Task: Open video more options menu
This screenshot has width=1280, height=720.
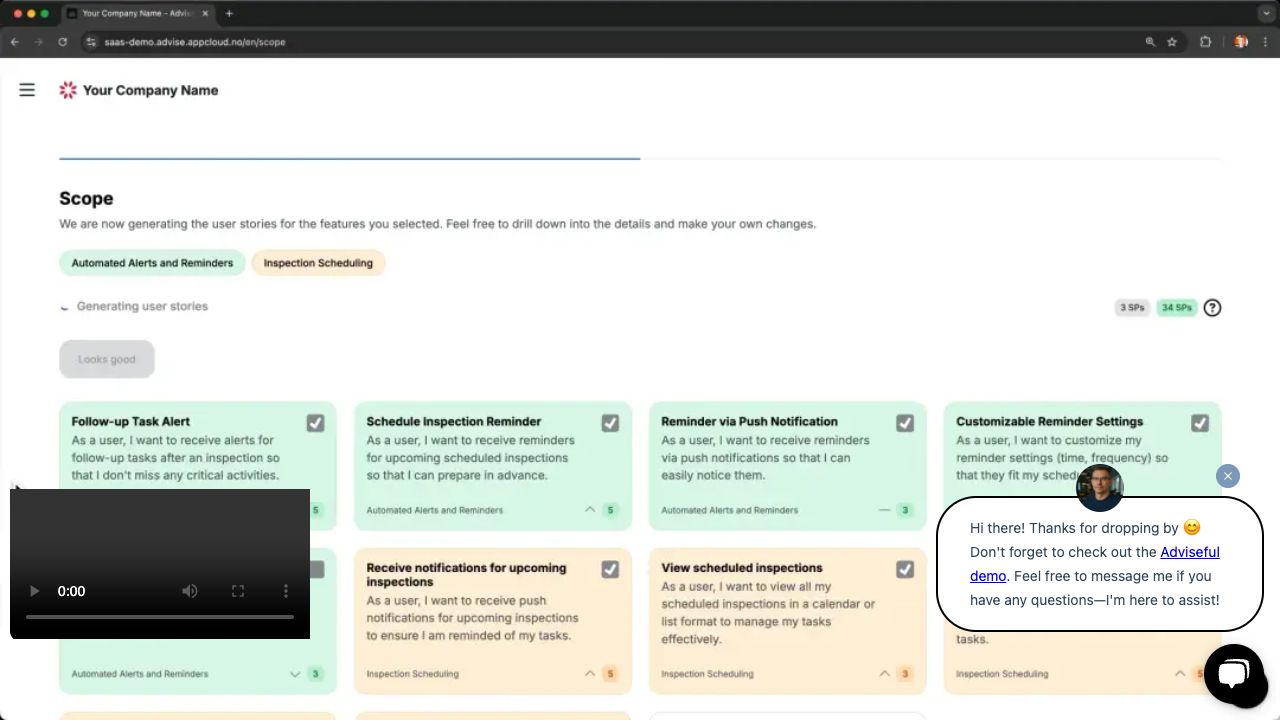Action: [286, 591]
